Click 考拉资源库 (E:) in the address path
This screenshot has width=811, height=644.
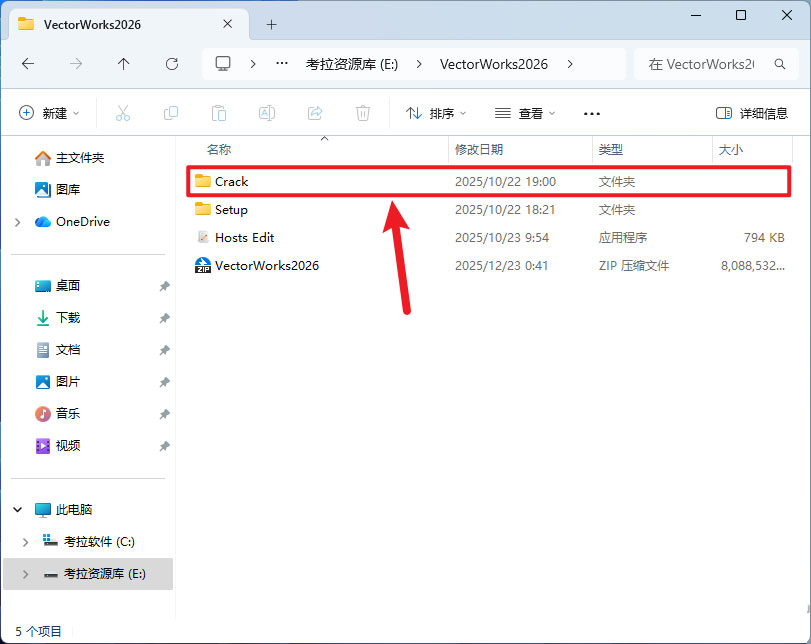[x=352, y=64]
